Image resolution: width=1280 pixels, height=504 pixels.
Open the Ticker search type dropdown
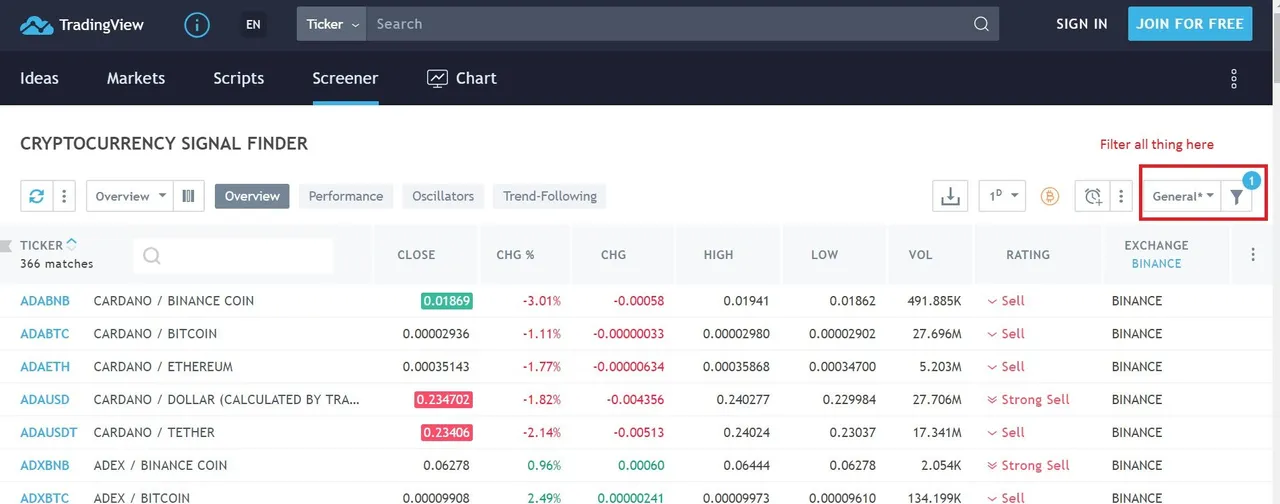[332, 24]
